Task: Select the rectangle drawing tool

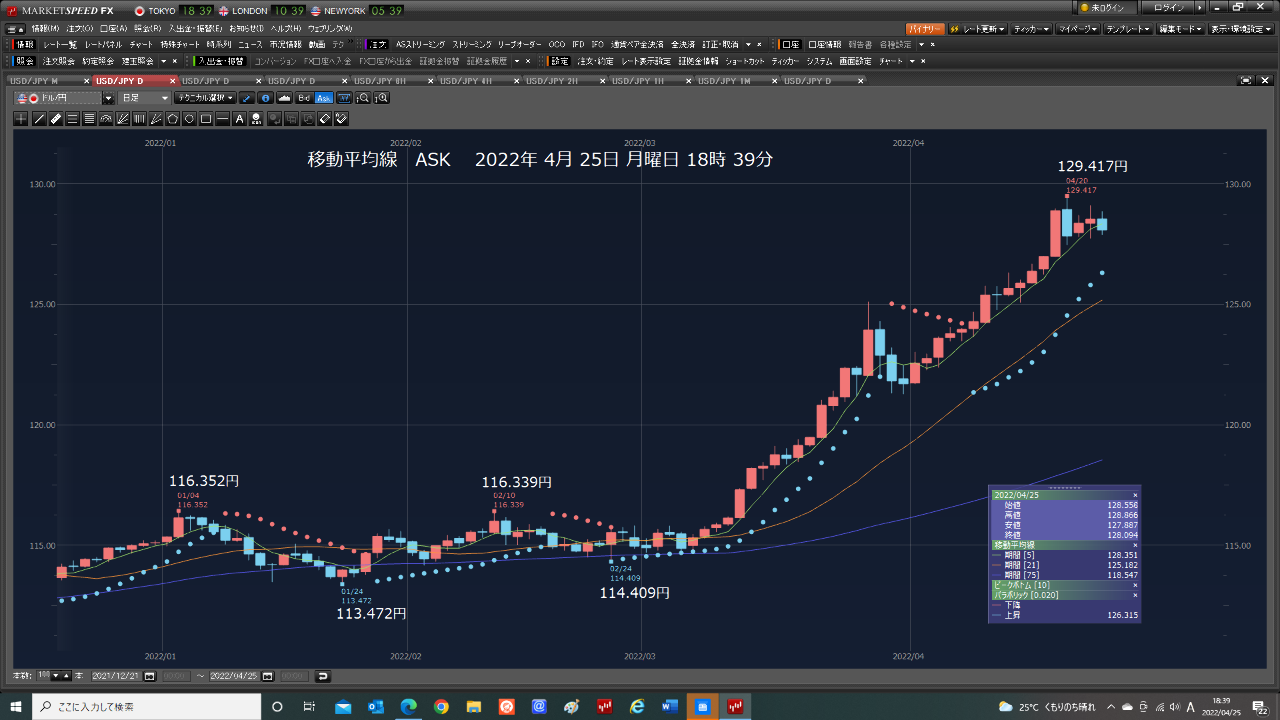Action: pyautogui.click(x=205, y=119)
